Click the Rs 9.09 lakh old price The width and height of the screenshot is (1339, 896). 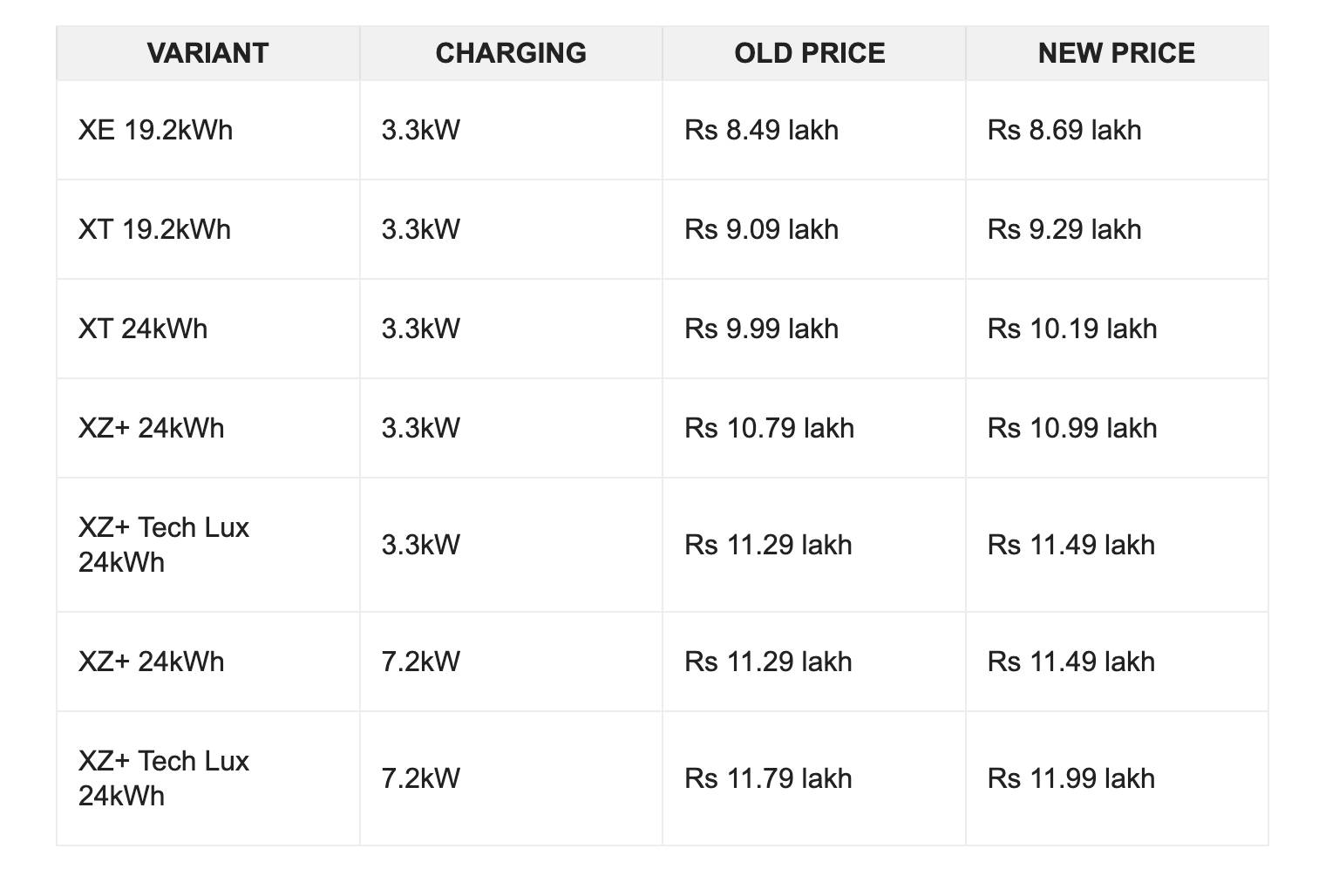(761, 230)
